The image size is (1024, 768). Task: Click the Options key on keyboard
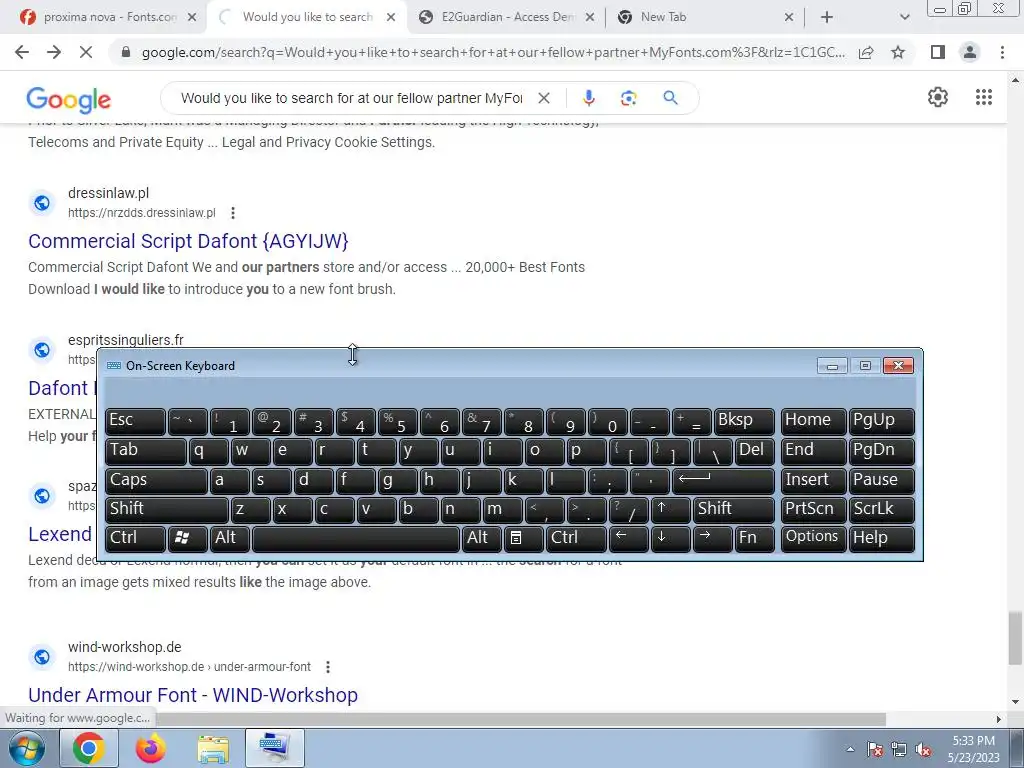point(814,538)
